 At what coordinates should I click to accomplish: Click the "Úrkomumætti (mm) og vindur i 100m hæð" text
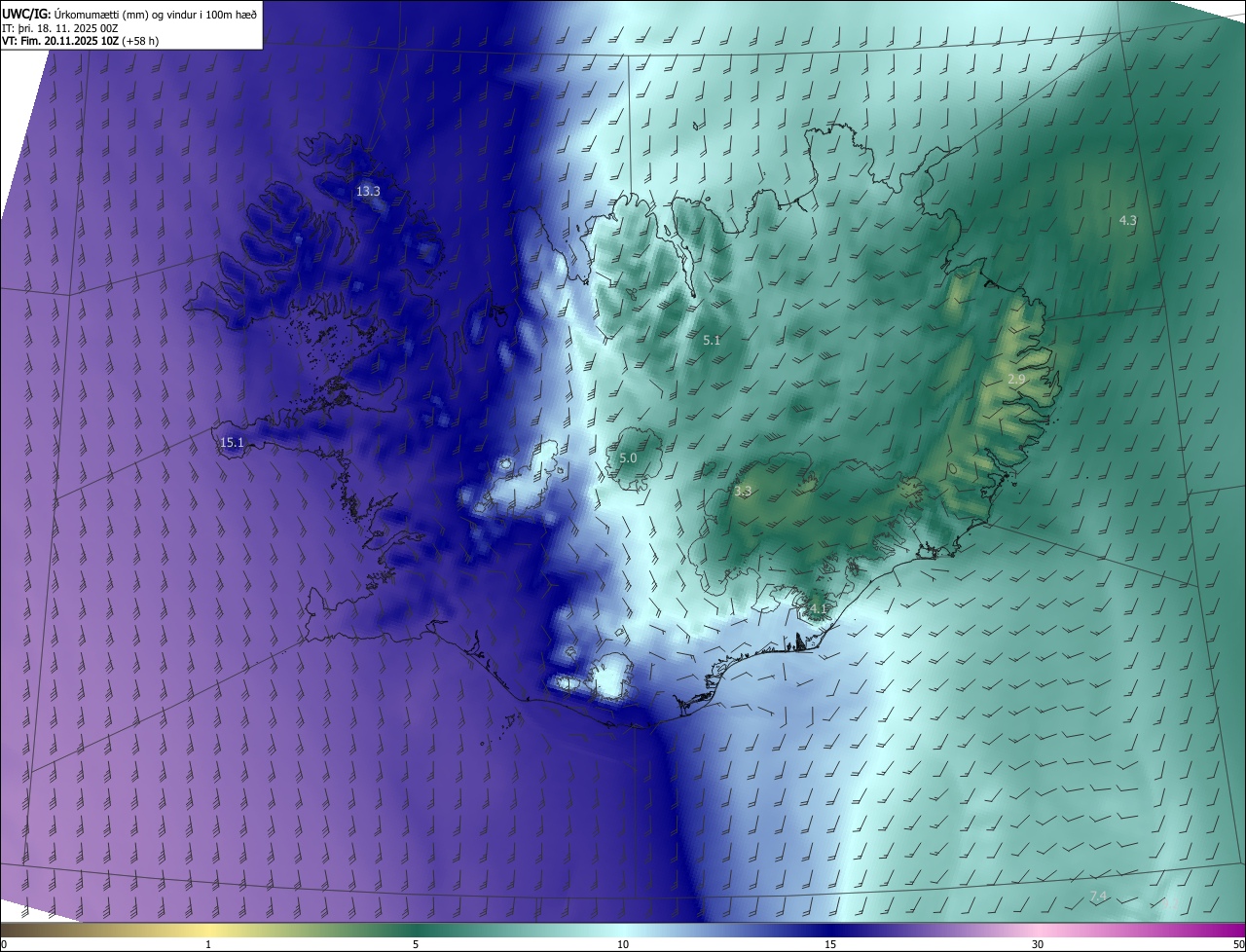(156, 14)
